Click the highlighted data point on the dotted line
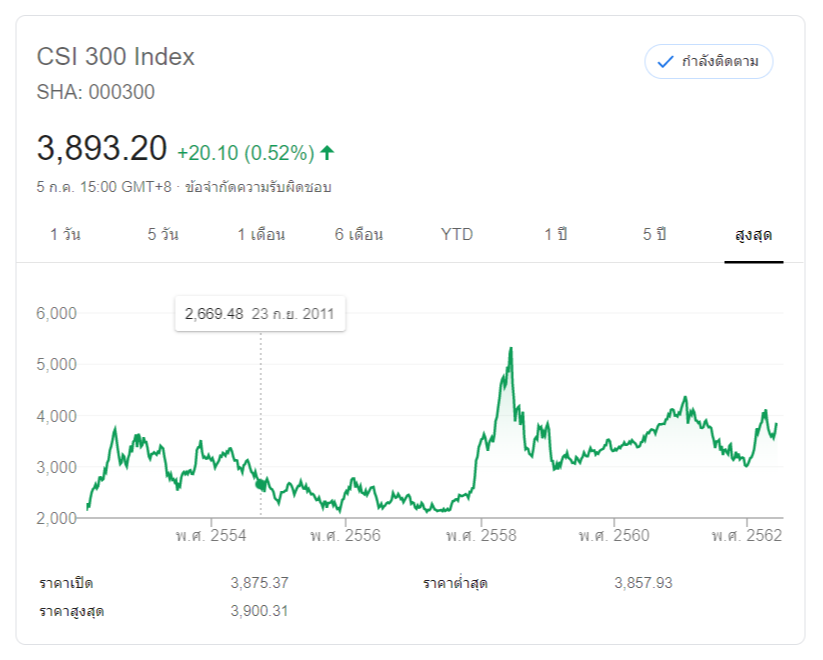The height and width of the screenshot is (660, 823). pyautogui.click(x=262, y=484)
